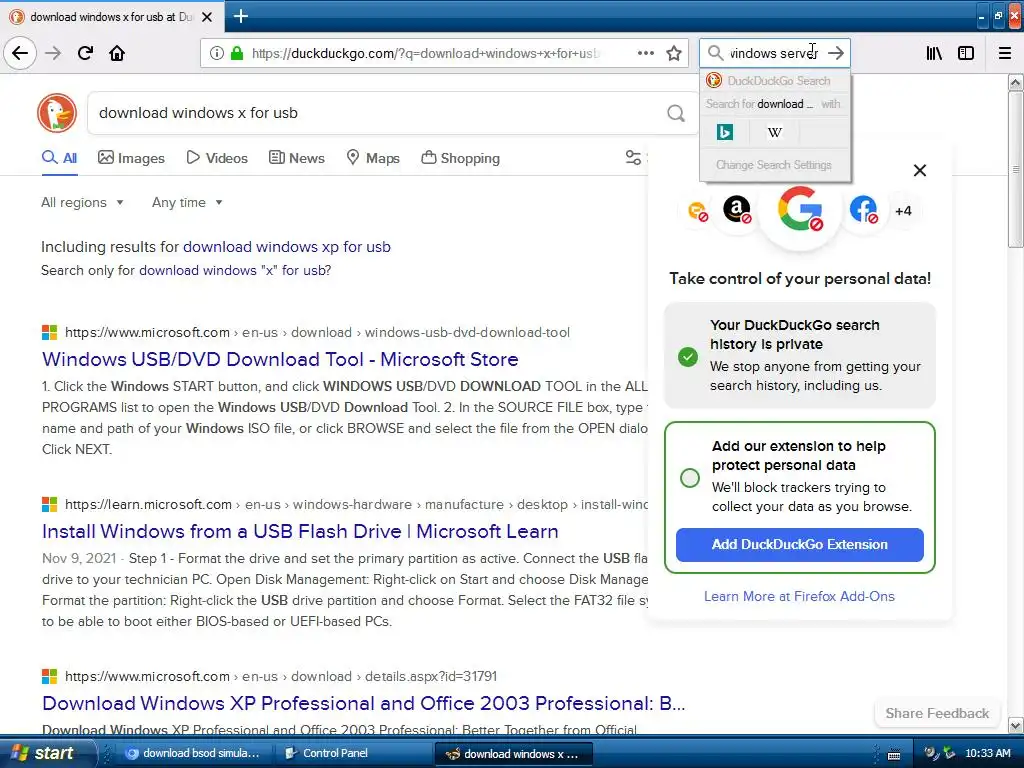The width and height of the screenshot is (1024, 768).
Task: Open a new tab with plus button
Action: click(240, 16)
